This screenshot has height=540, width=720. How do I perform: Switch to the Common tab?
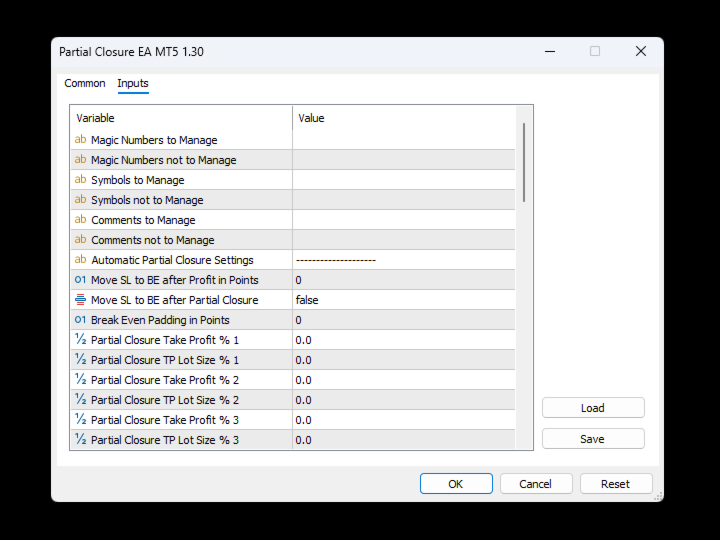[85, 83]
